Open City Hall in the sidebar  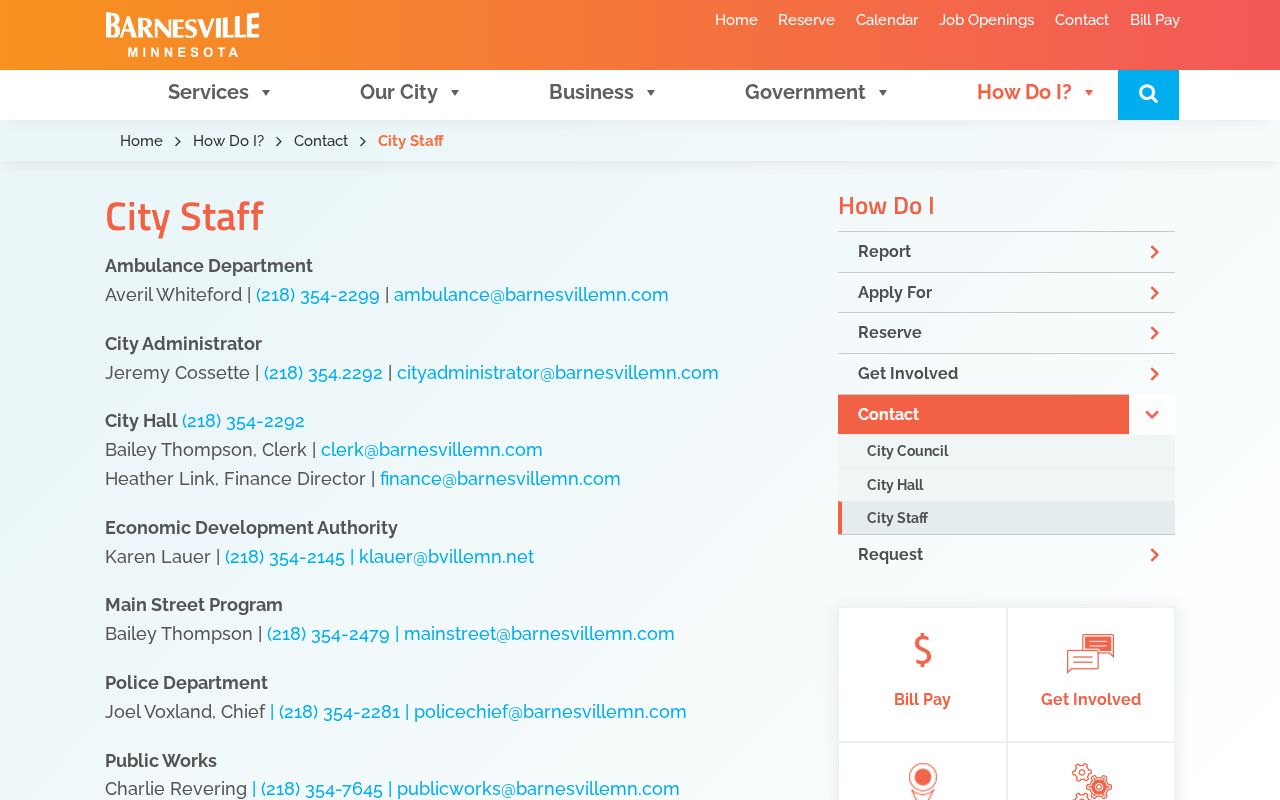point(1006,485)
